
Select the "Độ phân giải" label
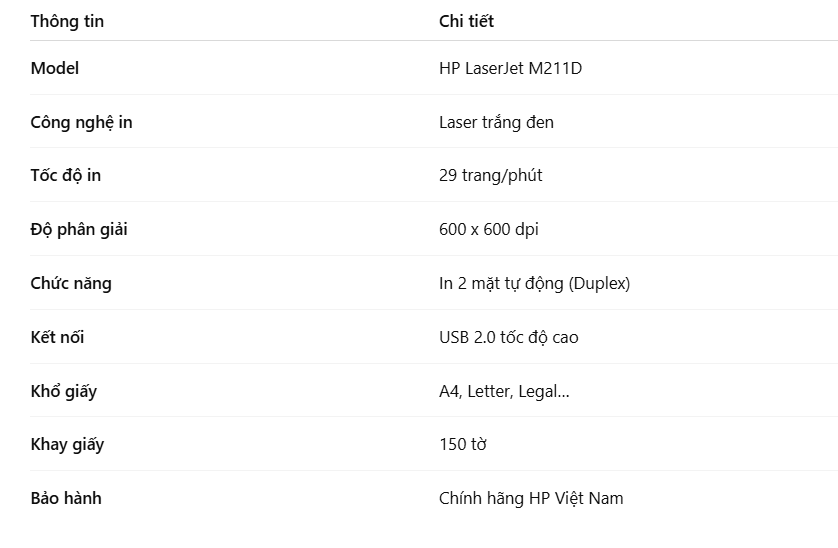pyautogui.click(x=79, y=229)
